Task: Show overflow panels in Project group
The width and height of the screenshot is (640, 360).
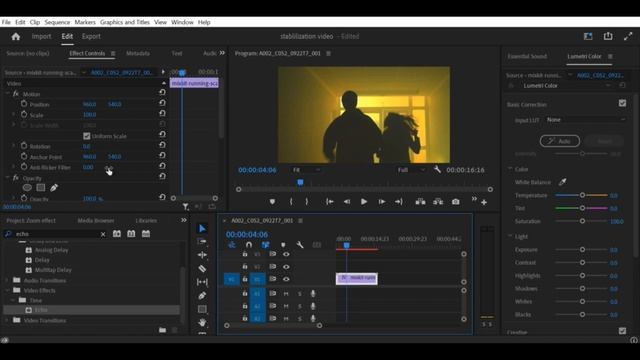Action: pyautogui.click(x=184, y=220)
